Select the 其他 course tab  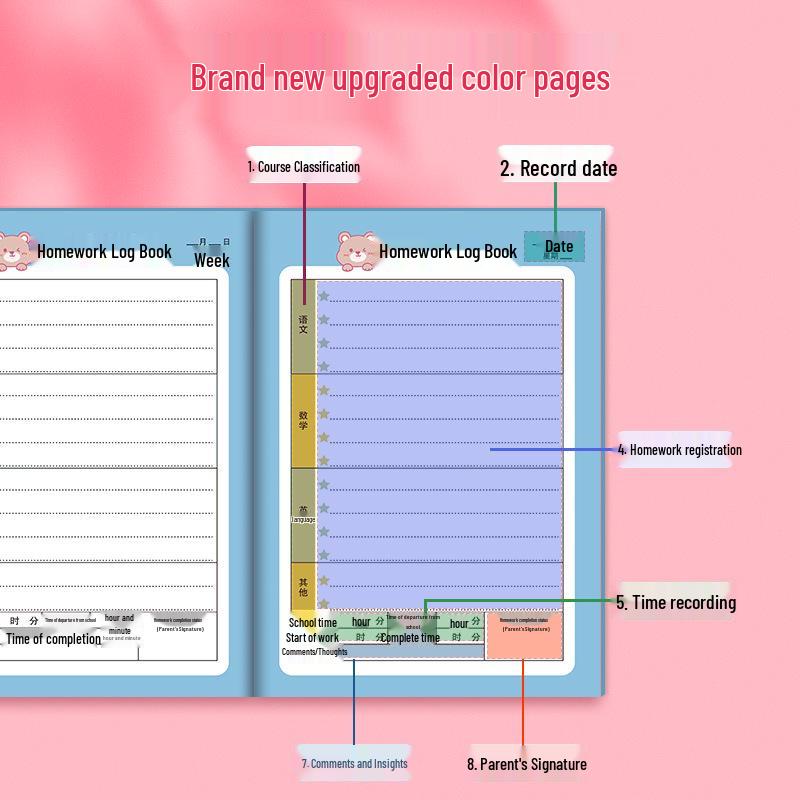point(303,586)
